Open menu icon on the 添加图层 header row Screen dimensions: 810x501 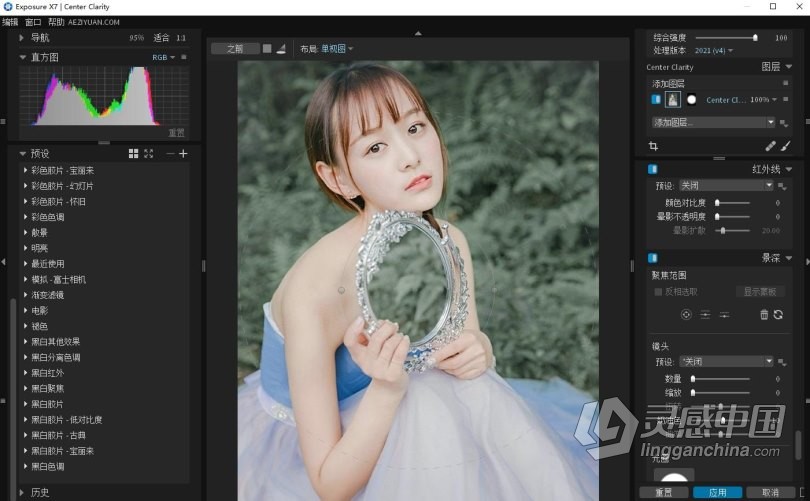click(786, 83)
